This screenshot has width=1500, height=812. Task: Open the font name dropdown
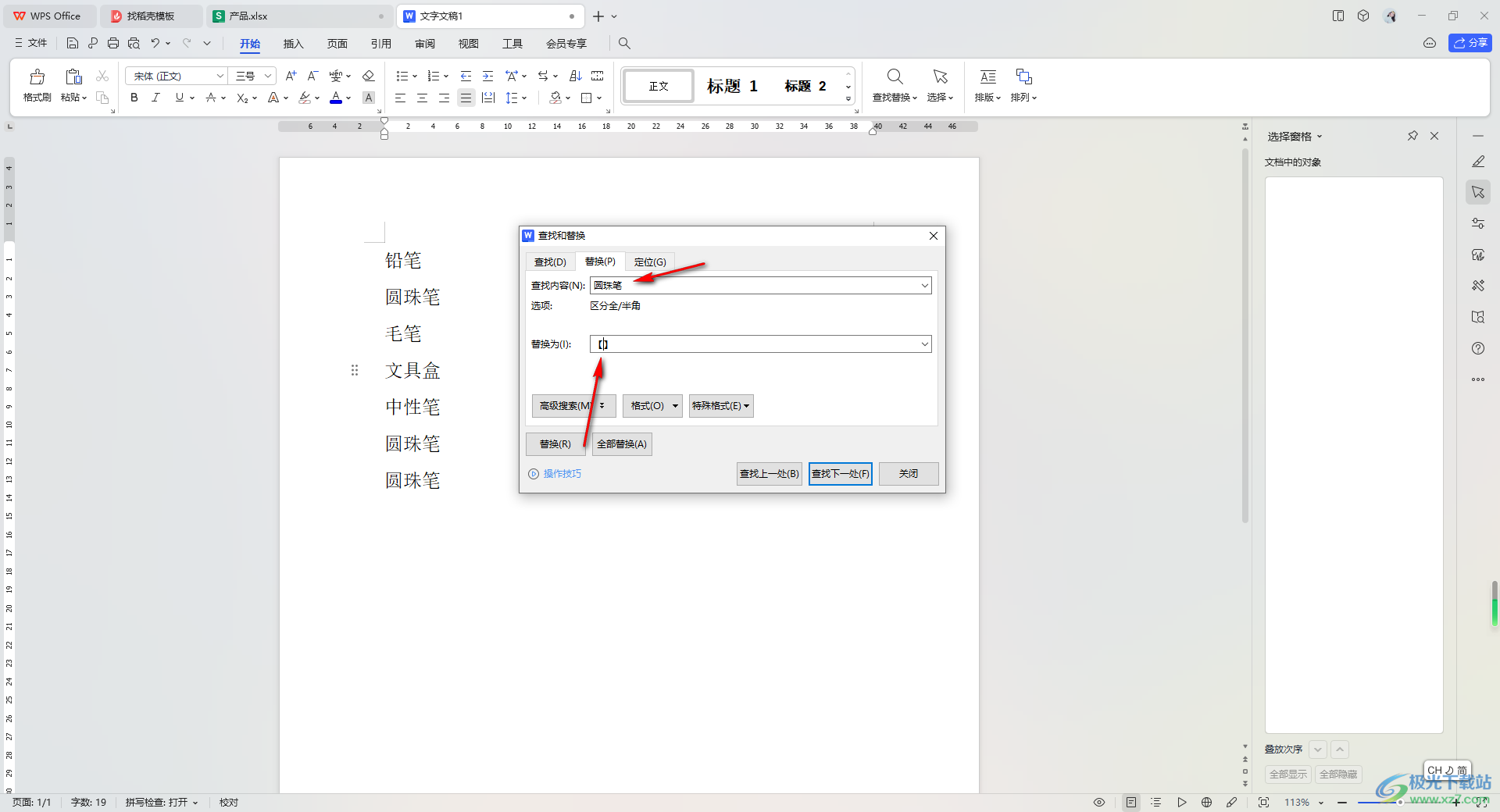point(220,76)
